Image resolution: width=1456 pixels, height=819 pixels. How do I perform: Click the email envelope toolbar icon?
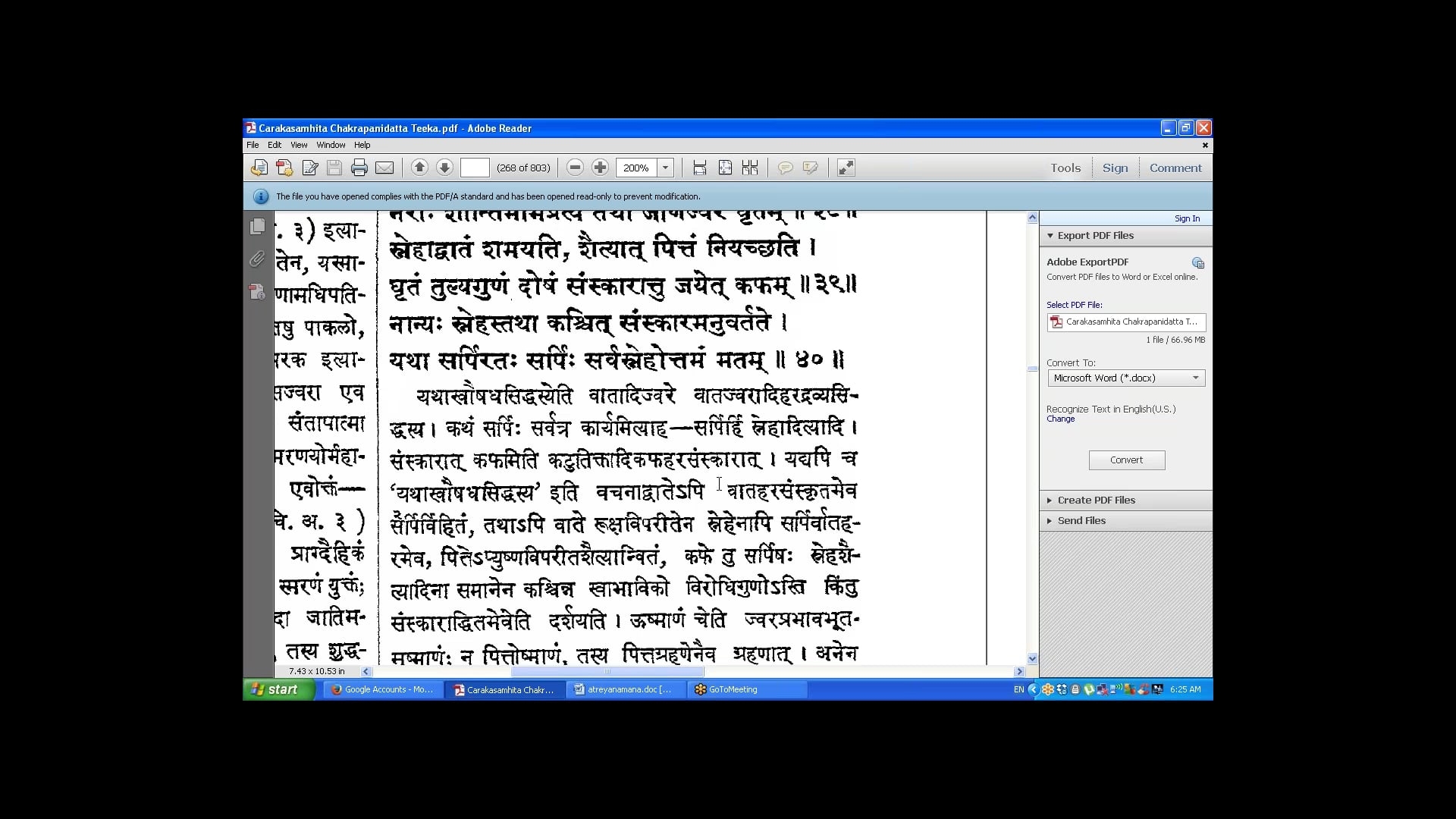click(384, 168)
